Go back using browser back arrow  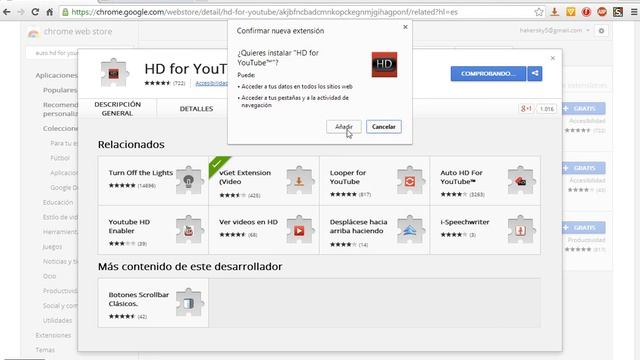pyautogui.click(x=7, y=12)
